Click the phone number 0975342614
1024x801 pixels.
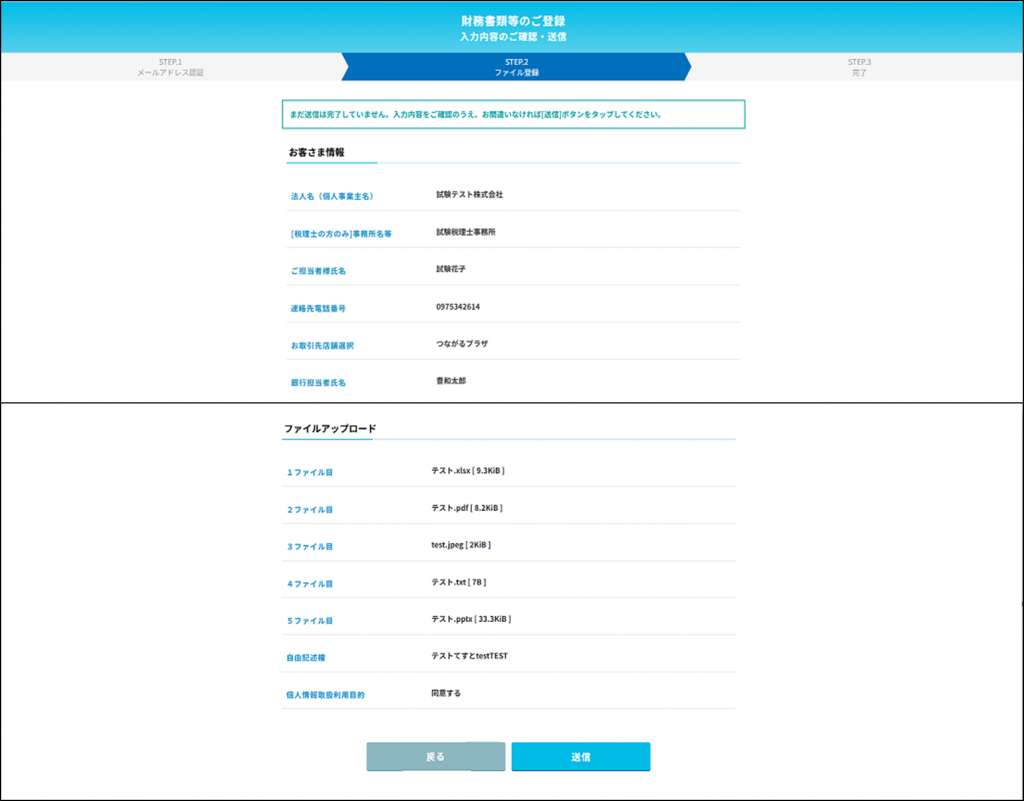coord(458,306)
